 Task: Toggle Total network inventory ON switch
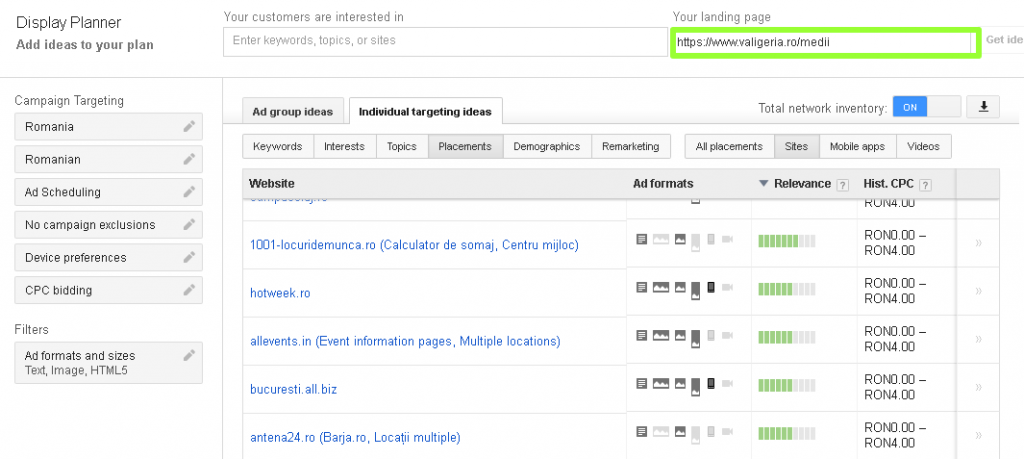(x=927, y=107)
